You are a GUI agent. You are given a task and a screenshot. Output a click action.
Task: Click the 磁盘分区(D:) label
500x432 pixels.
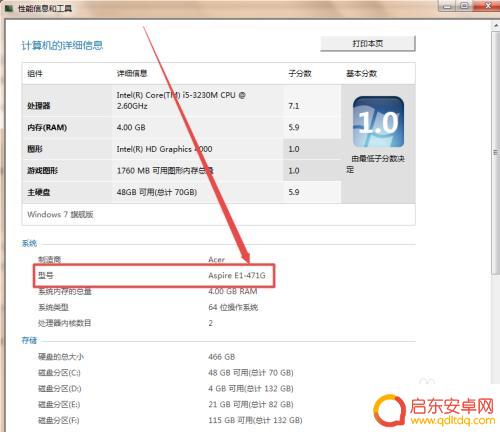pyautogui.click(x=60, y=389)
